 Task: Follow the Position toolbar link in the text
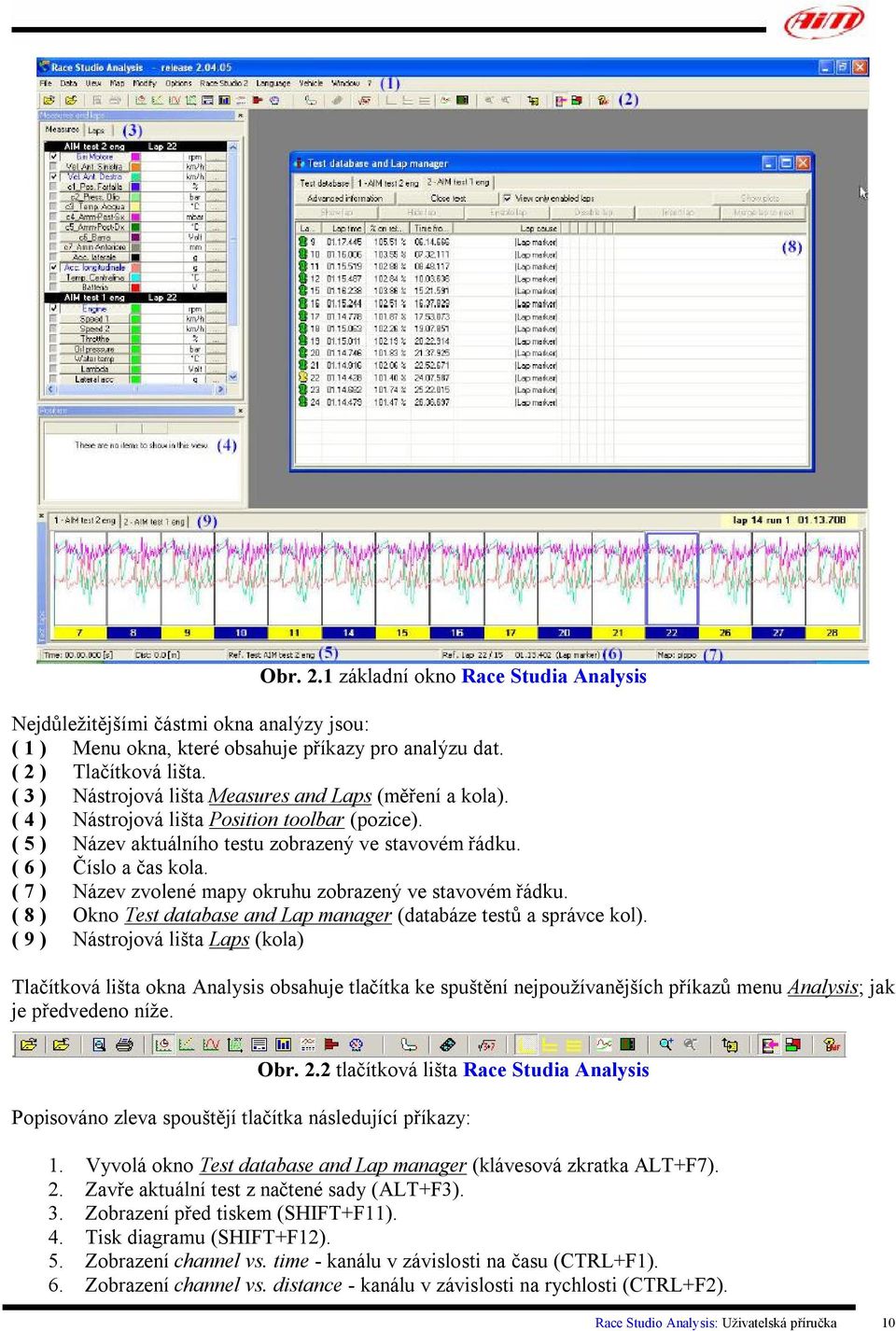pos(276,820)
